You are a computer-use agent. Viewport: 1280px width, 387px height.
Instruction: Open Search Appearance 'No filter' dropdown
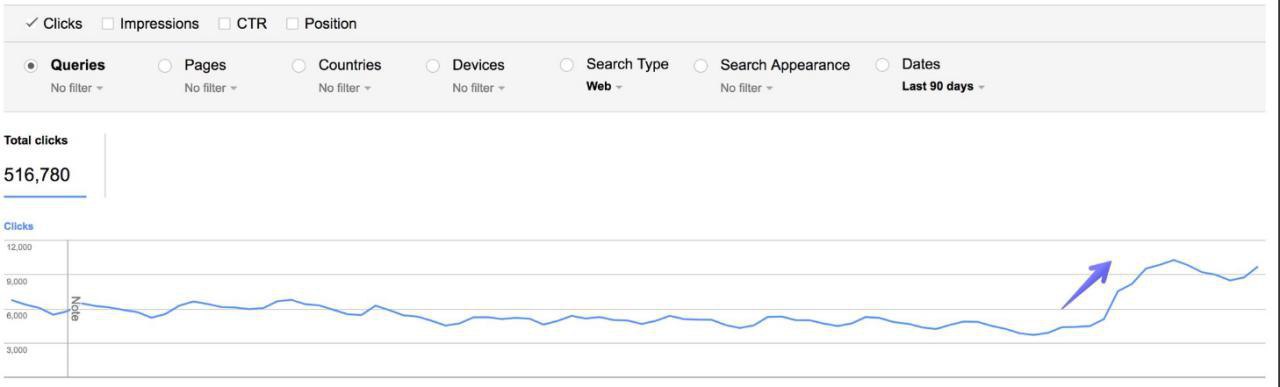pos(747,88)
